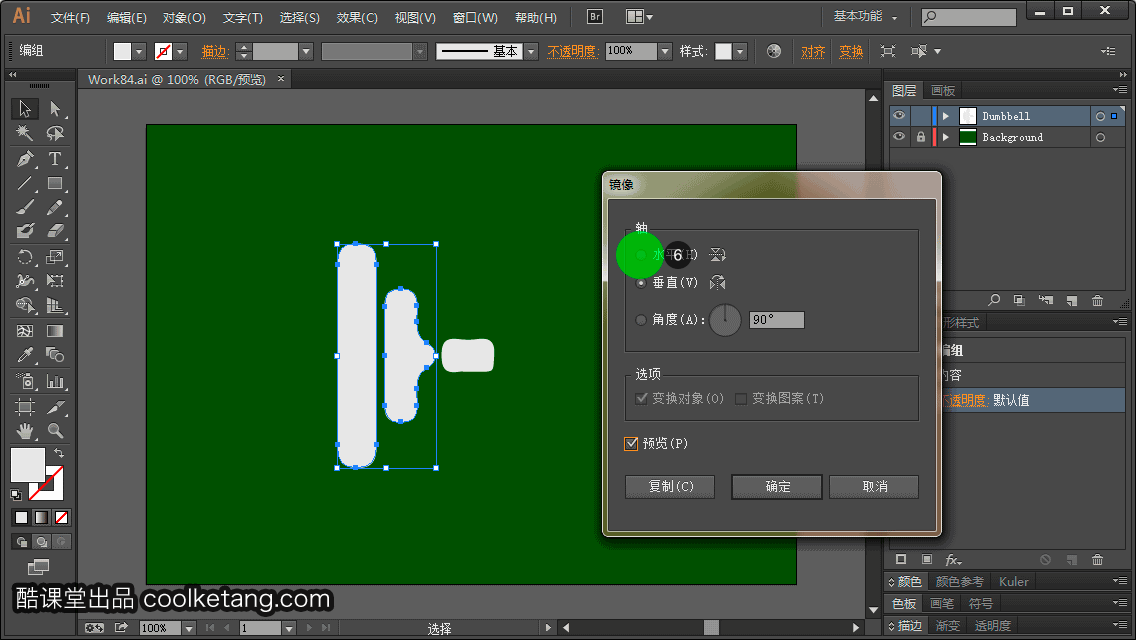
Task: Click the Fill color box in toolbox
Action: [28, 465]
